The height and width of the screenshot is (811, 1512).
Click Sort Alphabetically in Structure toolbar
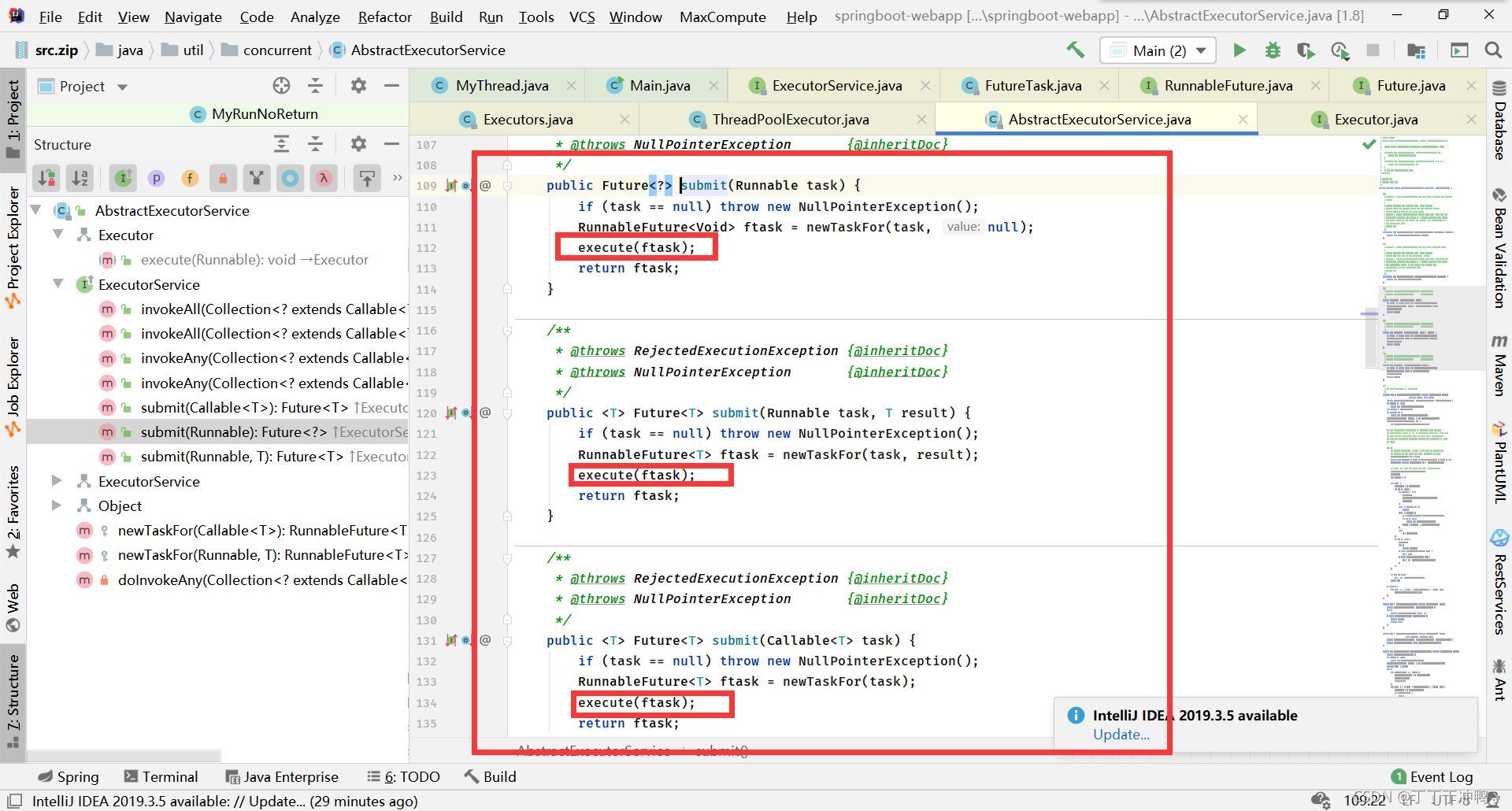(80, 179)
